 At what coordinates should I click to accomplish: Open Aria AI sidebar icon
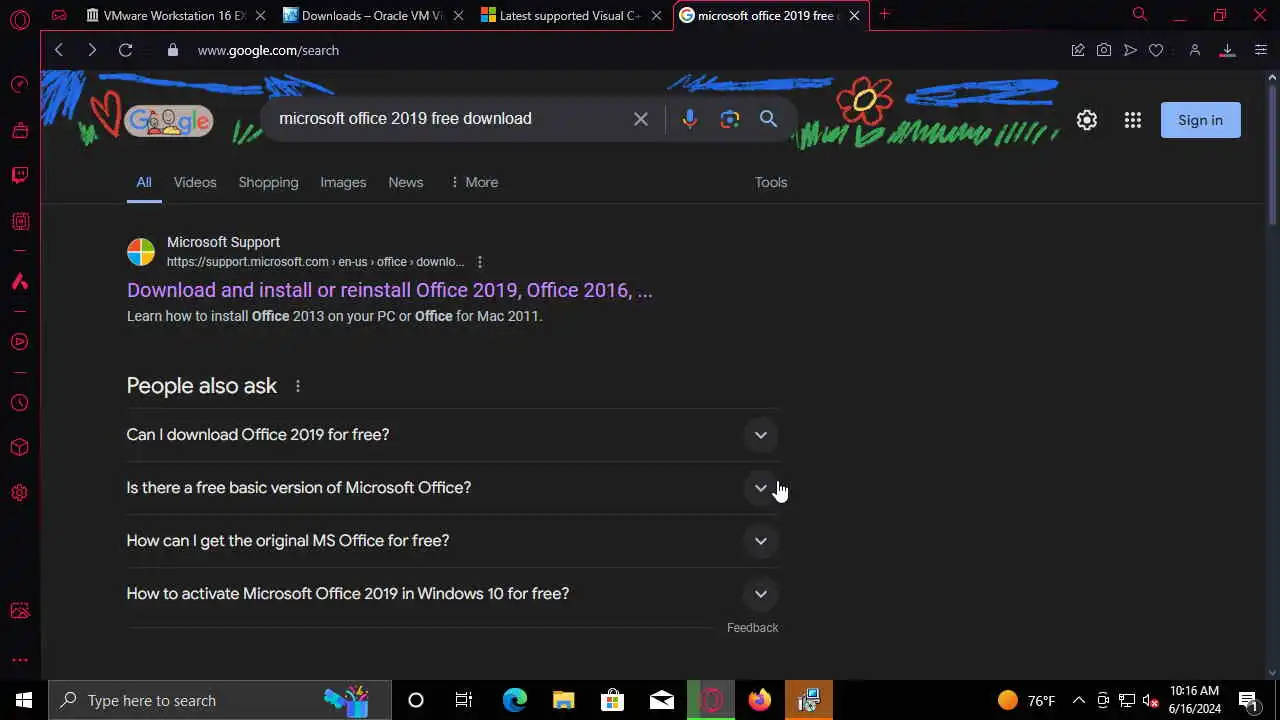point(20,282)
